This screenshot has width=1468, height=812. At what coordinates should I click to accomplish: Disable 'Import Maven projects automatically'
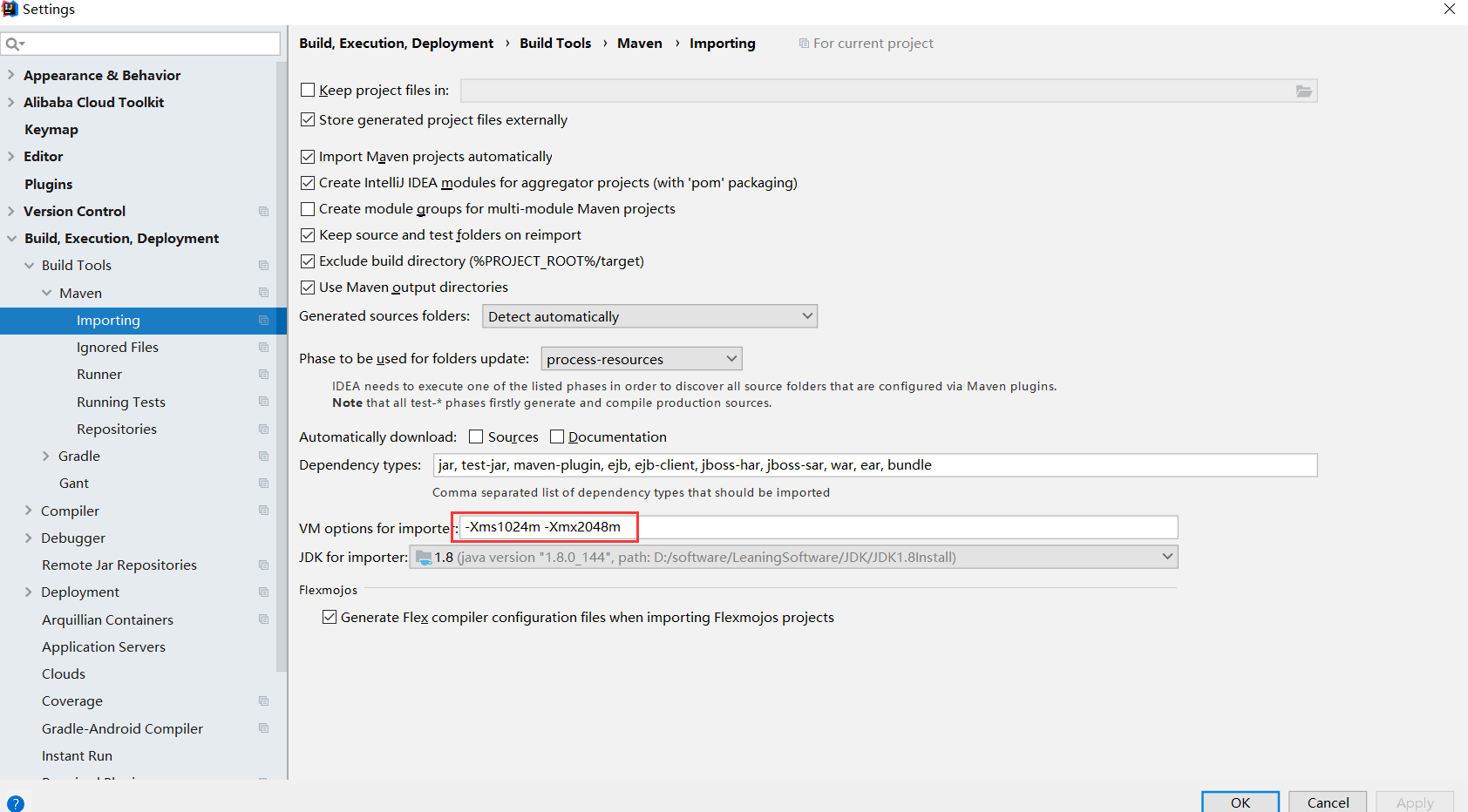coord(307,156)
